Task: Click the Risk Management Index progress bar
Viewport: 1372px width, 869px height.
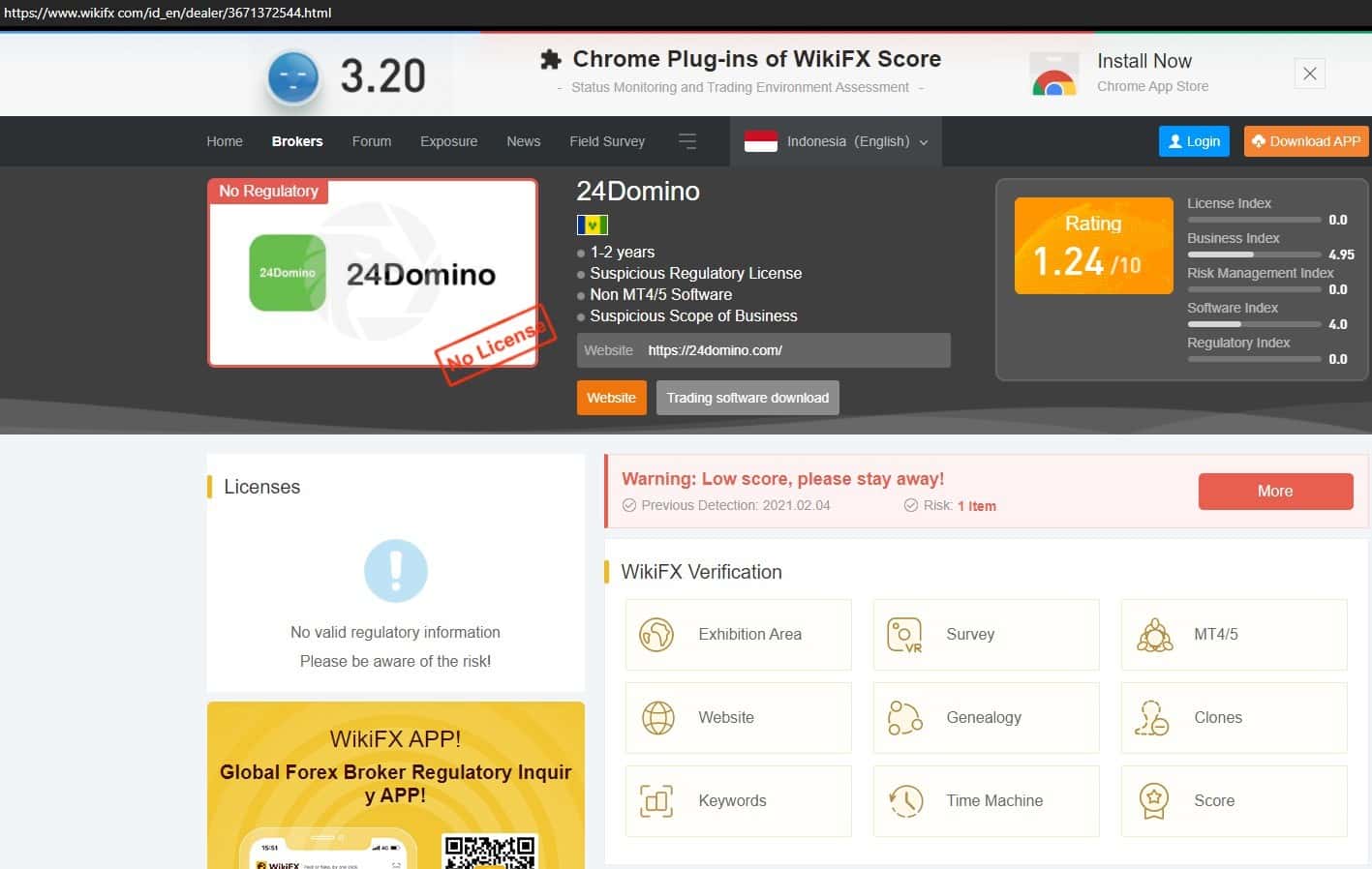Action: click(1254, 289)
